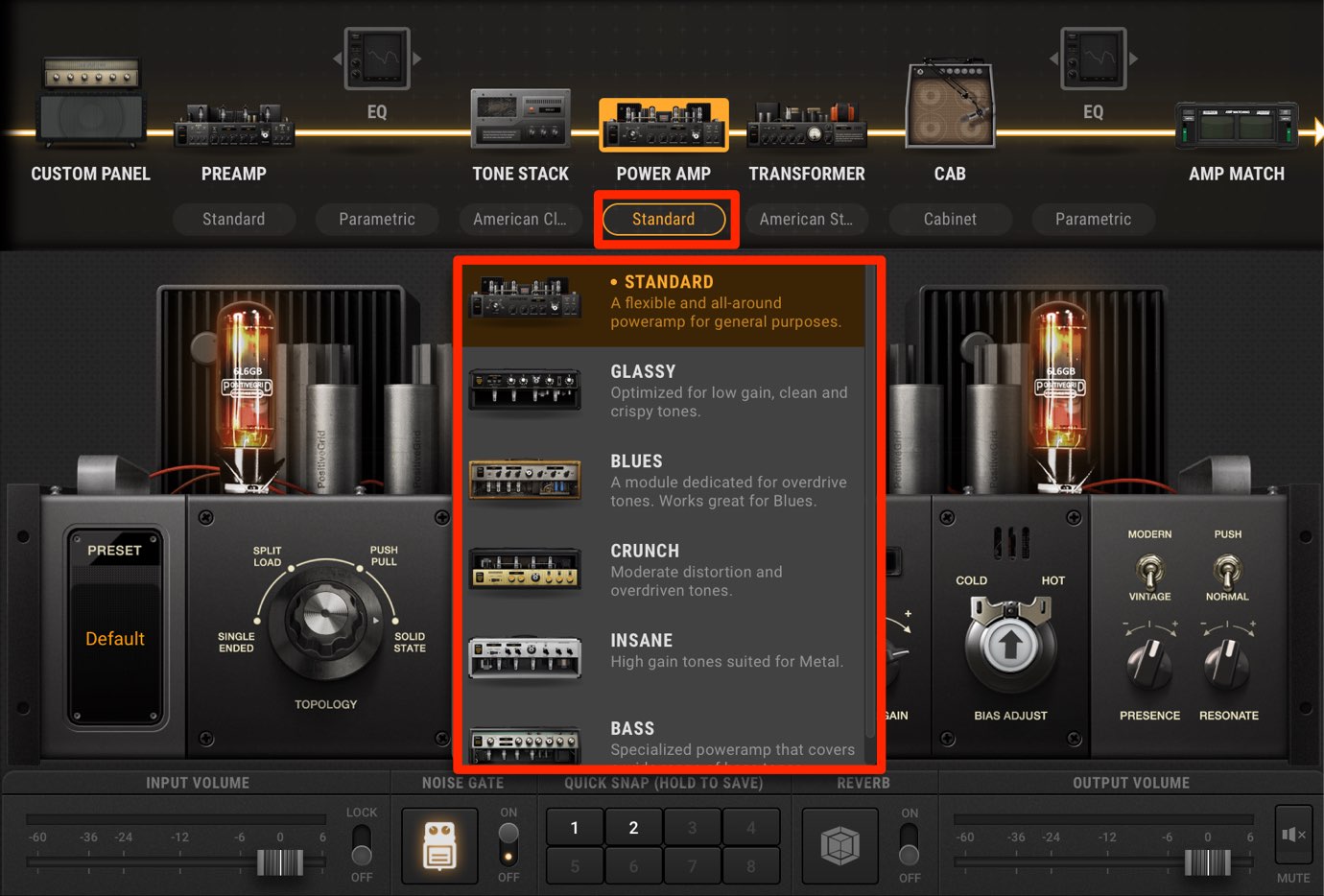Choose the Blues power amp option
Viewport: 1324px width, 896px height.
point(664,481)
